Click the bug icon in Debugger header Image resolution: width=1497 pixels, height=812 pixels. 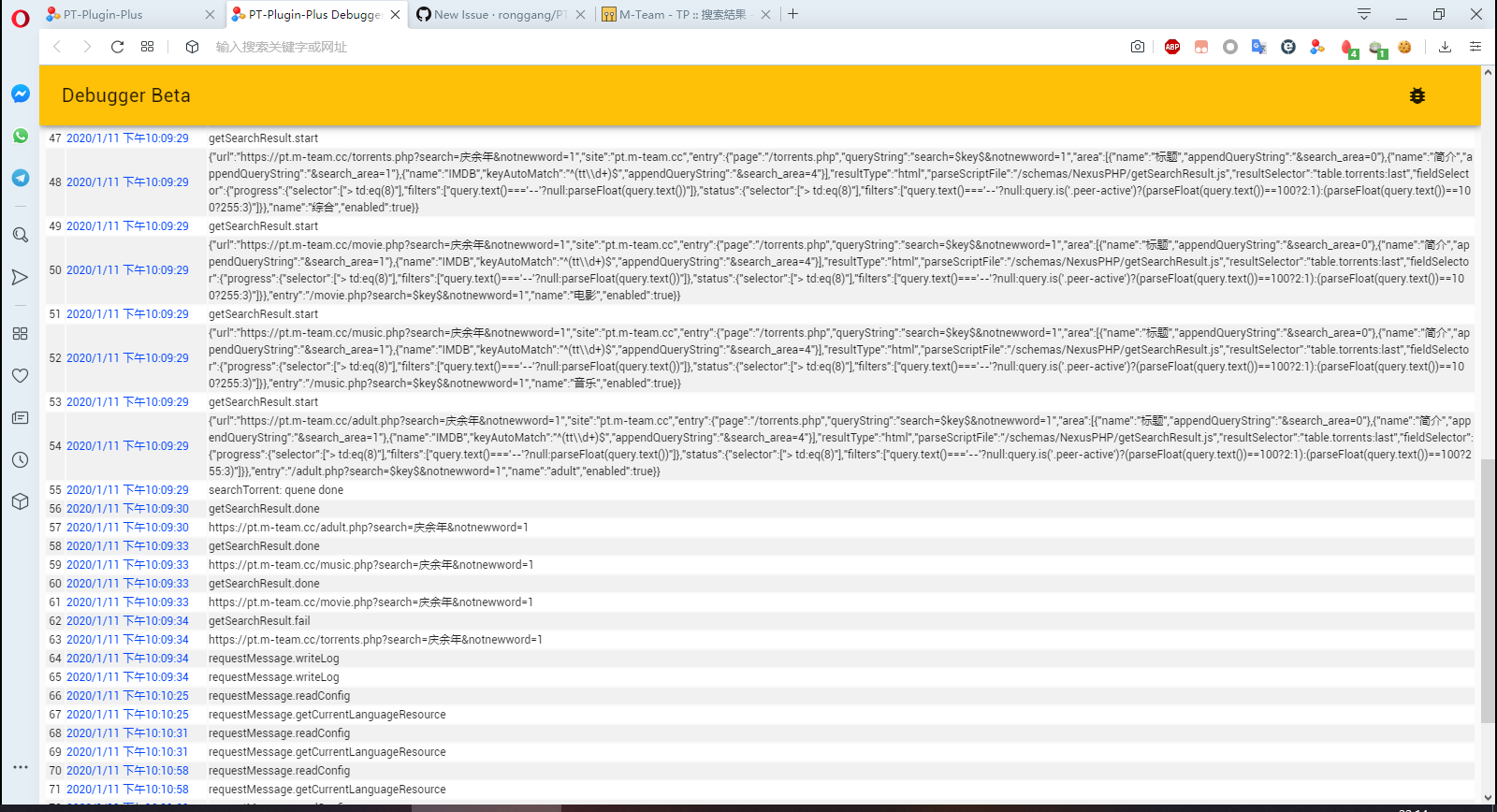tap(1417, 95)
